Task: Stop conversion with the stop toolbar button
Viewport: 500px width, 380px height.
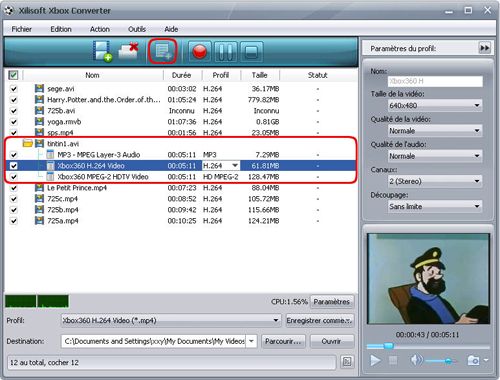Action: pyautogui.click(x=251, y=52)
